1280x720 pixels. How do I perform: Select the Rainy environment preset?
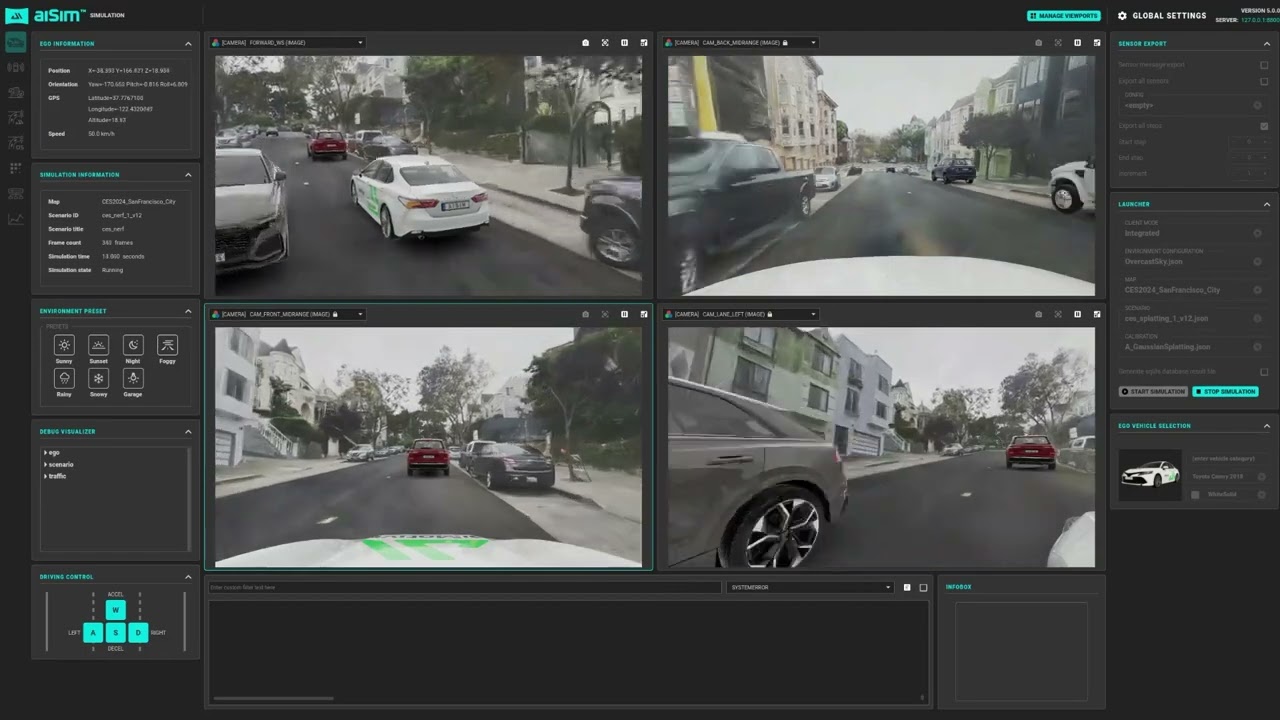(x=64, y=378)
